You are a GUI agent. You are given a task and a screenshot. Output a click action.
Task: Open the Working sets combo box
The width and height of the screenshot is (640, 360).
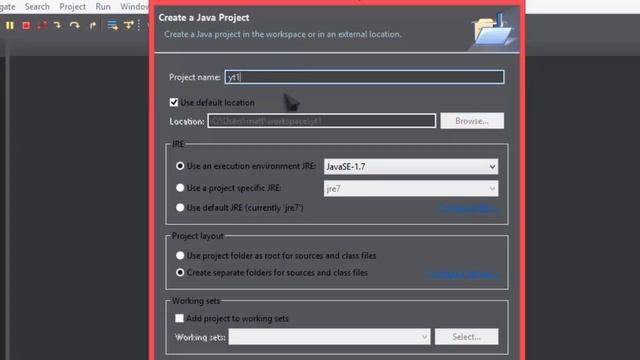(329, 337)
